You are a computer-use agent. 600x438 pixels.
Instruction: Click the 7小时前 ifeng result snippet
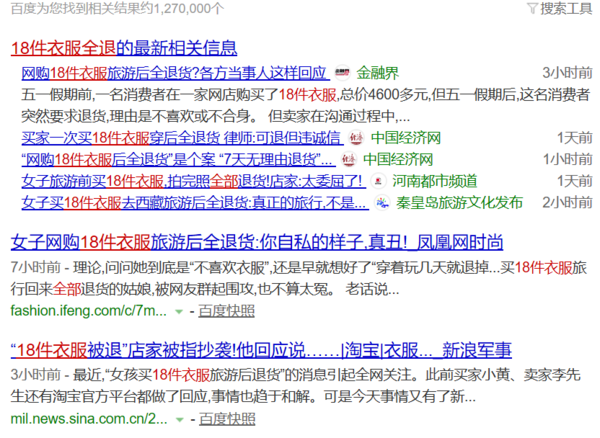pyautogui.click(x=298, y=278)
